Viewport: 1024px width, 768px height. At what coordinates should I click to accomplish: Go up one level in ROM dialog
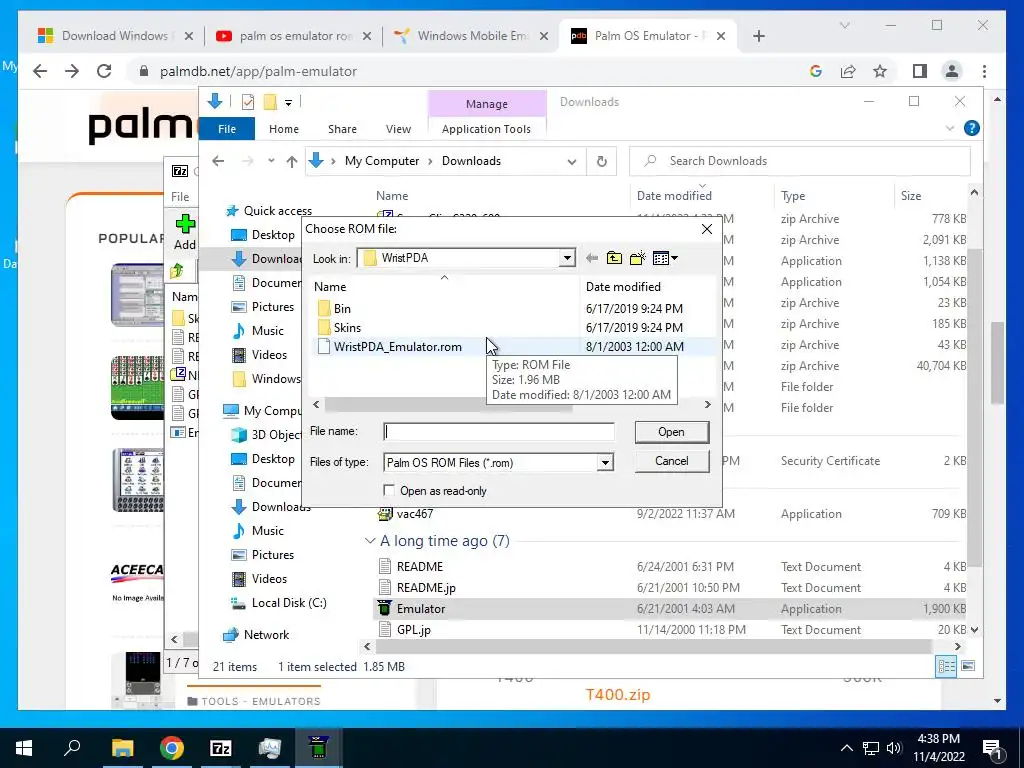614,258
